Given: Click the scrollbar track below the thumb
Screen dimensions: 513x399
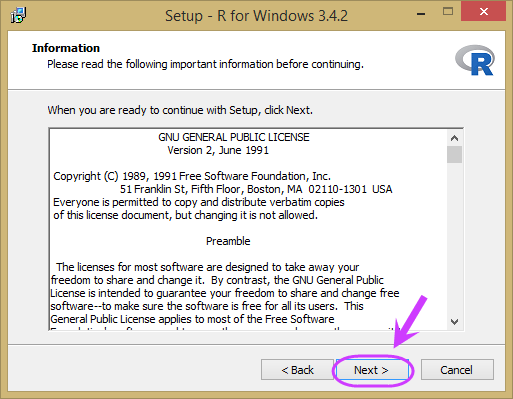Looking at the screenshot, I should pyautogui.click(x=454, y=238).
